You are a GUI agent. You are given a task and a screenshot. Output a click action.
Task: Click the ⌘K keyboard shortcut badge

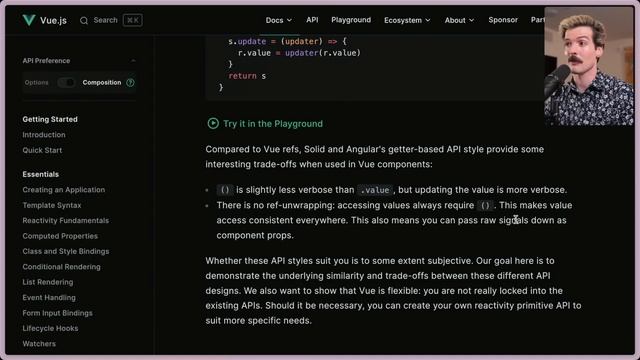133,20
